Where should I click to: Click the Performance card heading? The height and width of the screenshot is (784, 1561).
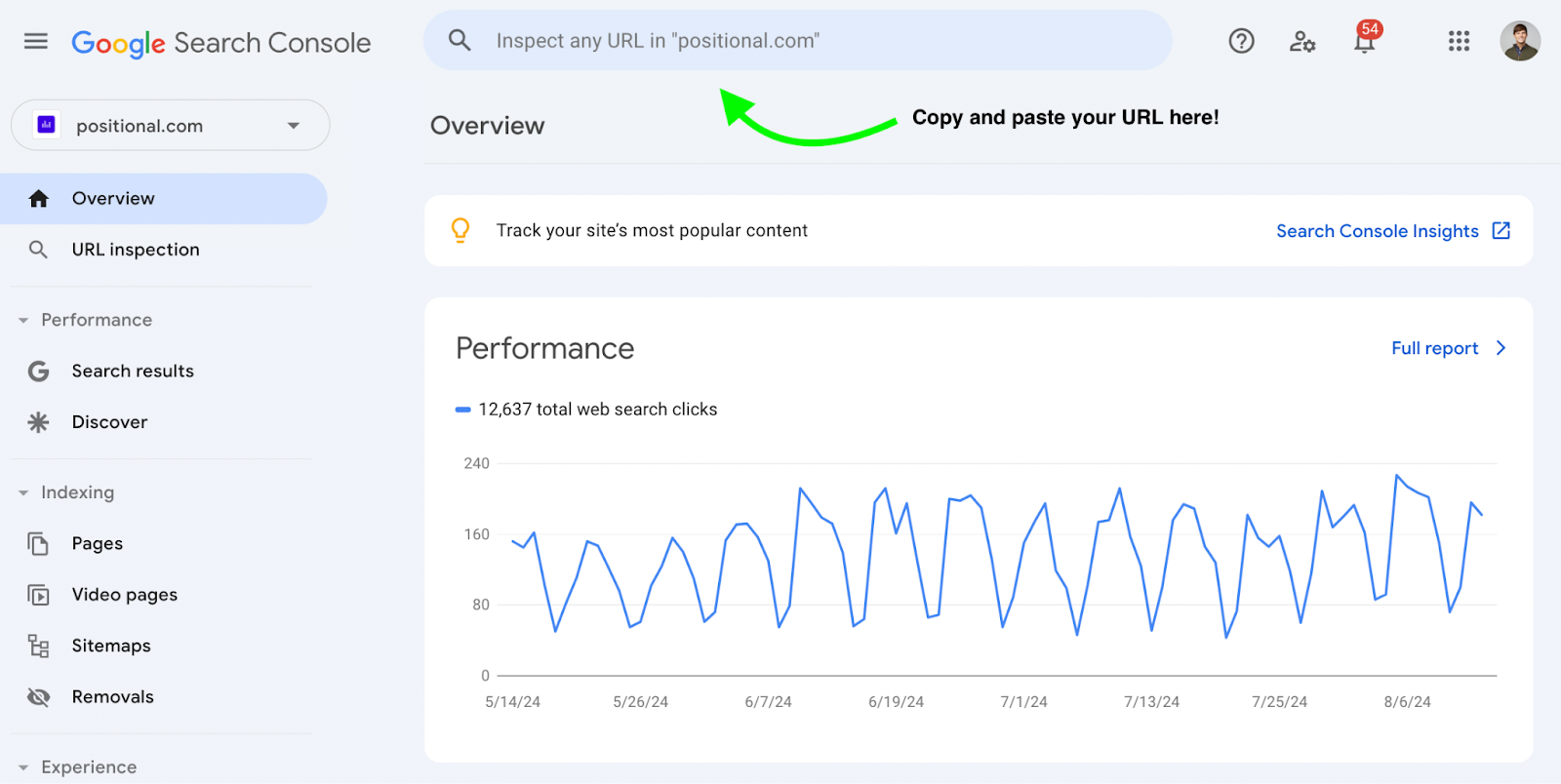click(545, 348)
